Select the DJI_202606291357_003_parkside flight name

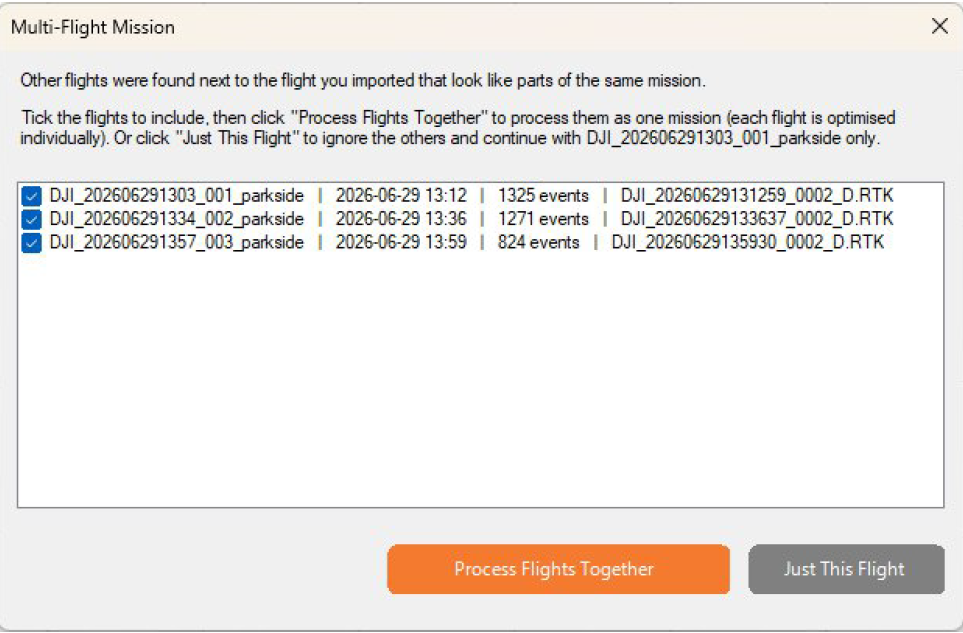[177, 243]
